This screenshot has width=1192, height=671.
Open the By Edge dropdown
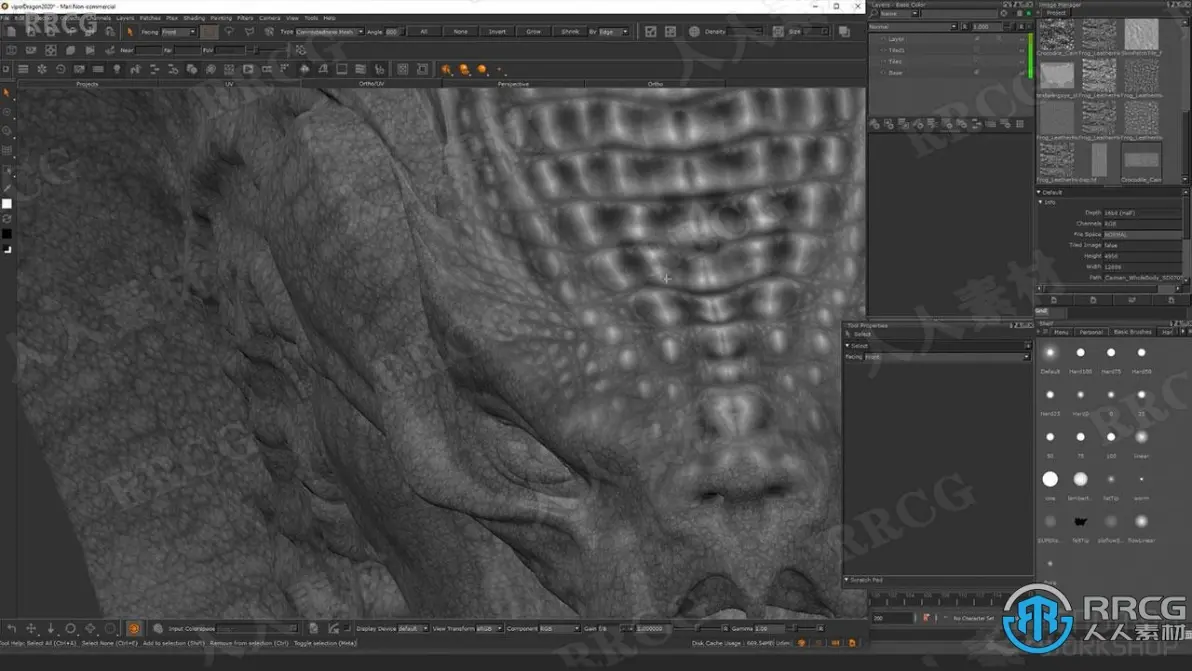pos(613,32)
